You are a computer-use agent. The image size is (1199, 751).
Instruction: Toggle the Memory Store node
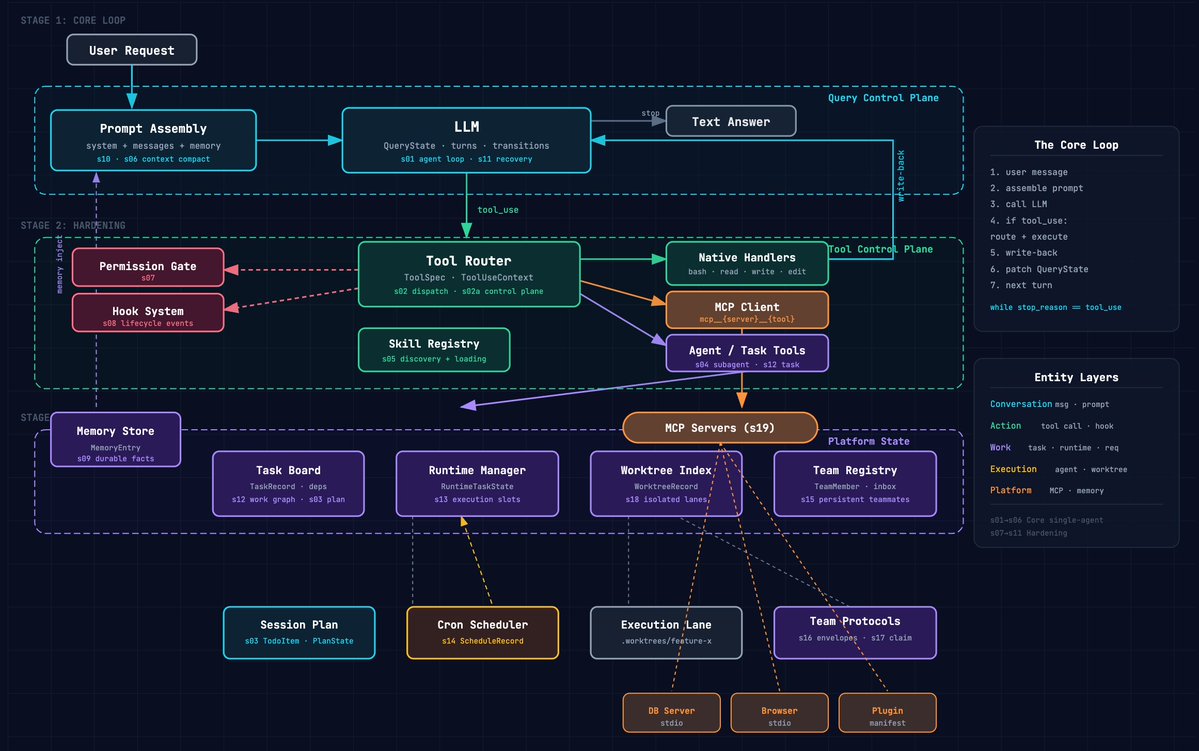pos(114,439)
